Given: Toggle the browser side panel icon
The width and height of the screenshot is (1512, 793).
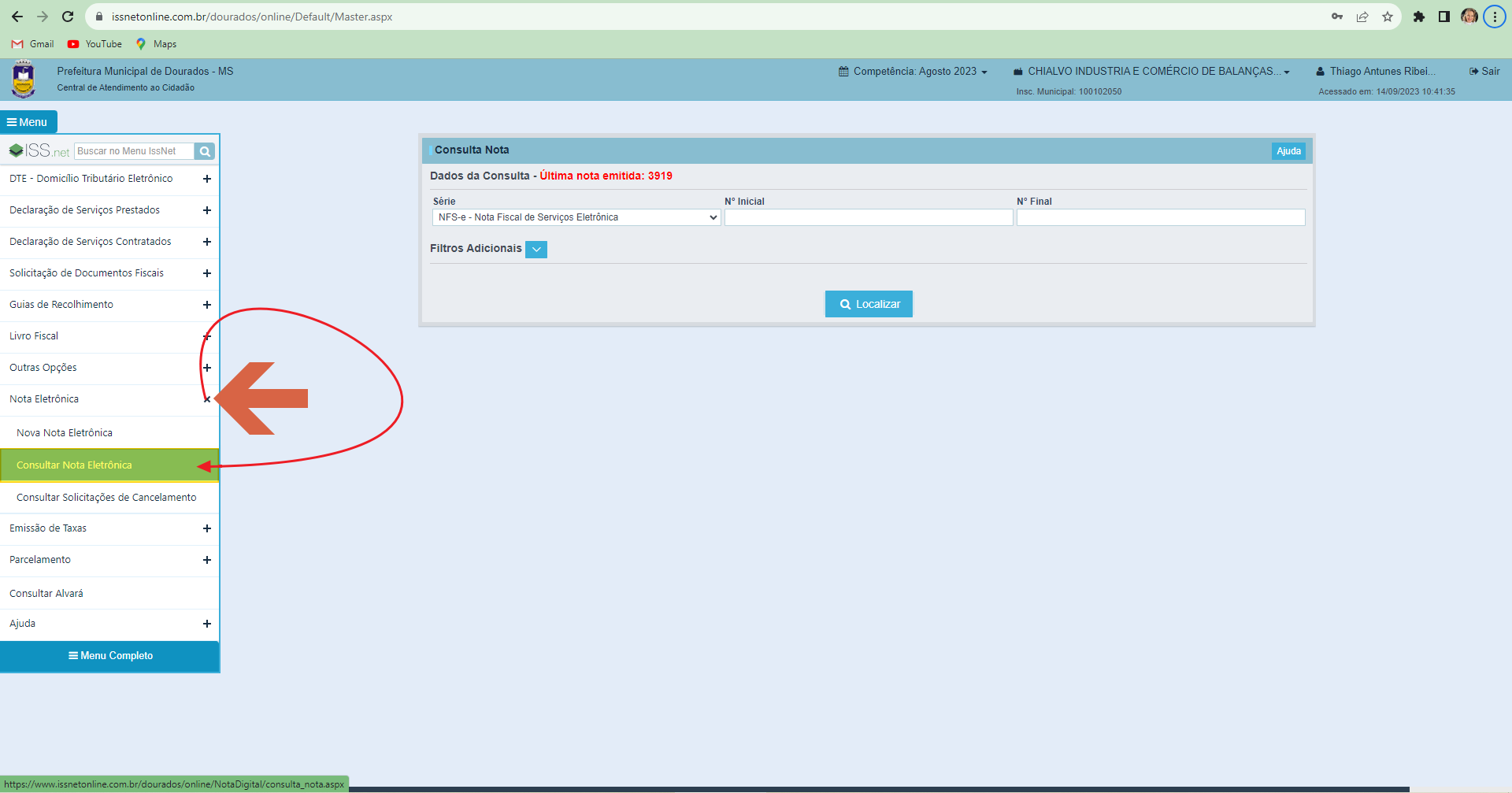Looking at the screenshot, I should (1444, 17).
